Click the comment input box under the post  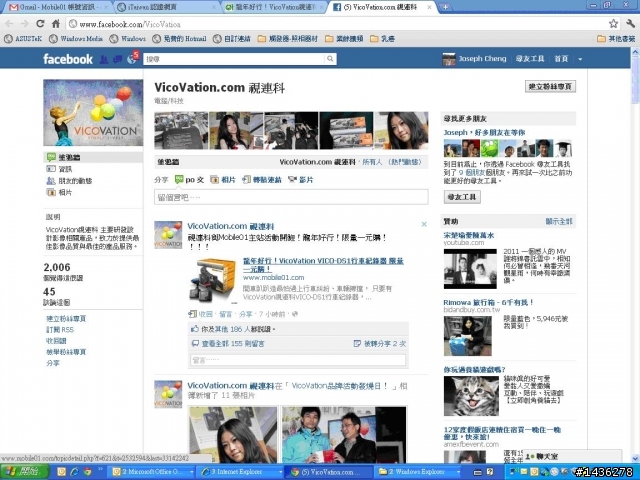pyautogui.click(x=298, y=360)
